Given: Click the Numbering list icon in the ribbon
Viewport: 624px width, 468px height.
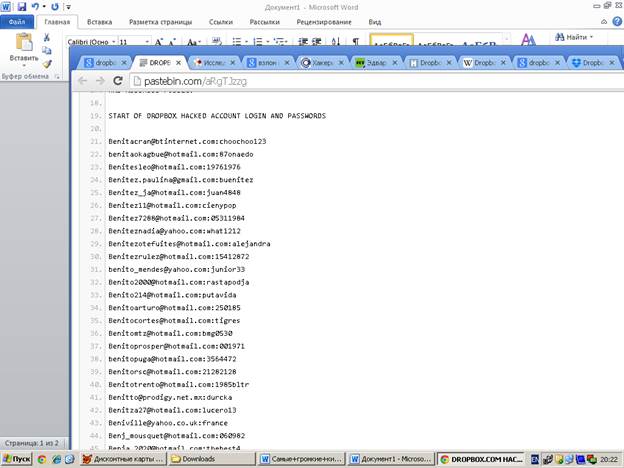Looking at the screenshot, I should [259, 41].
